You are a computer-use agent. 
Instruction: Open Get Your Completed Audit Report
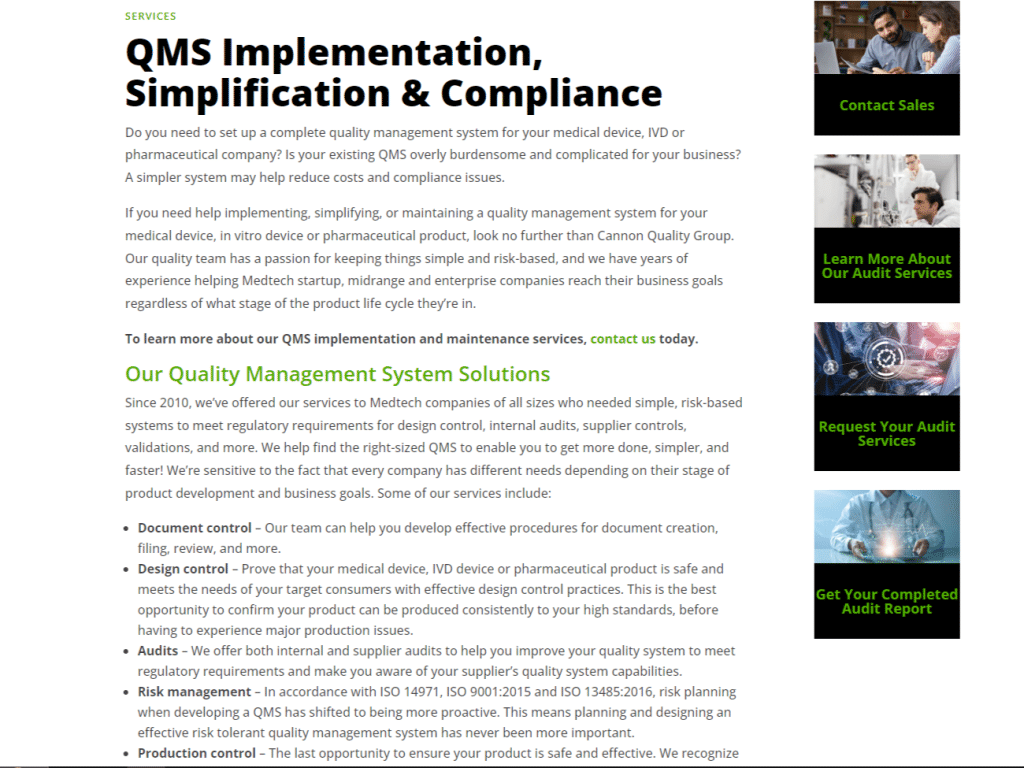coord(886,601)
